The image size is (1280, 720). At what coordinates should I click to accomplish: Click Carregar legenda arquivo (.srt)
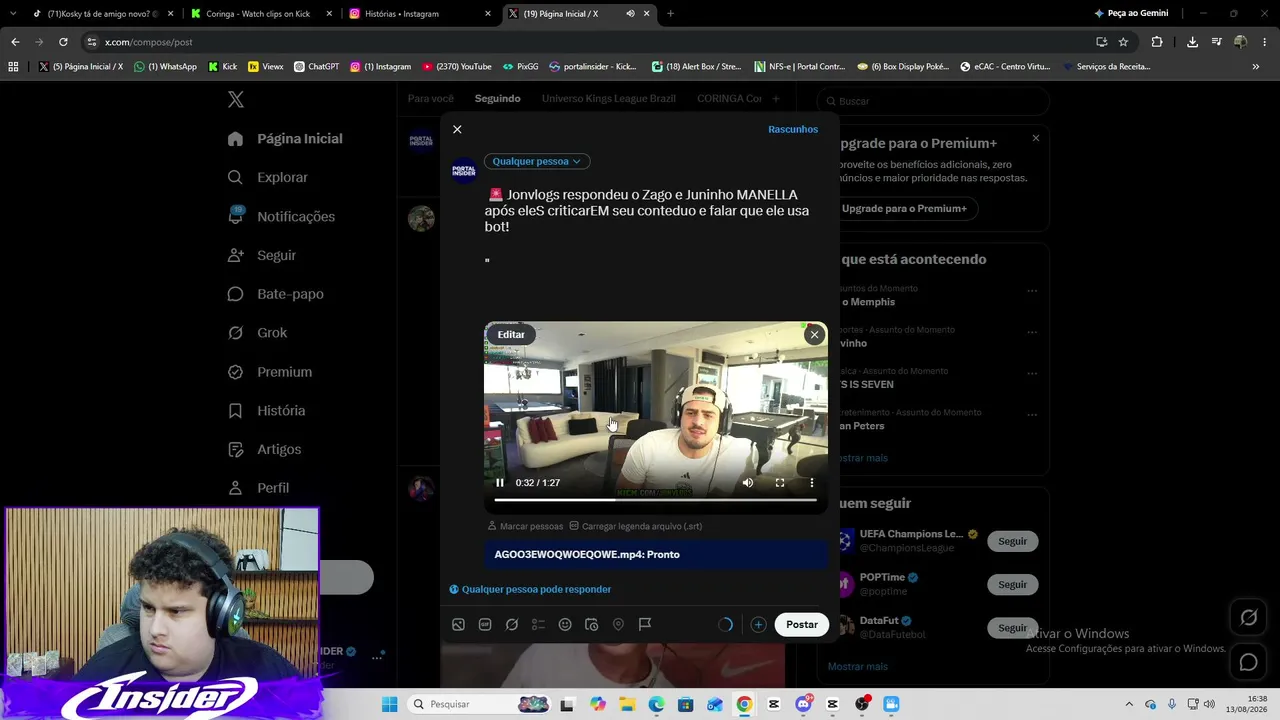coord(636,526)
